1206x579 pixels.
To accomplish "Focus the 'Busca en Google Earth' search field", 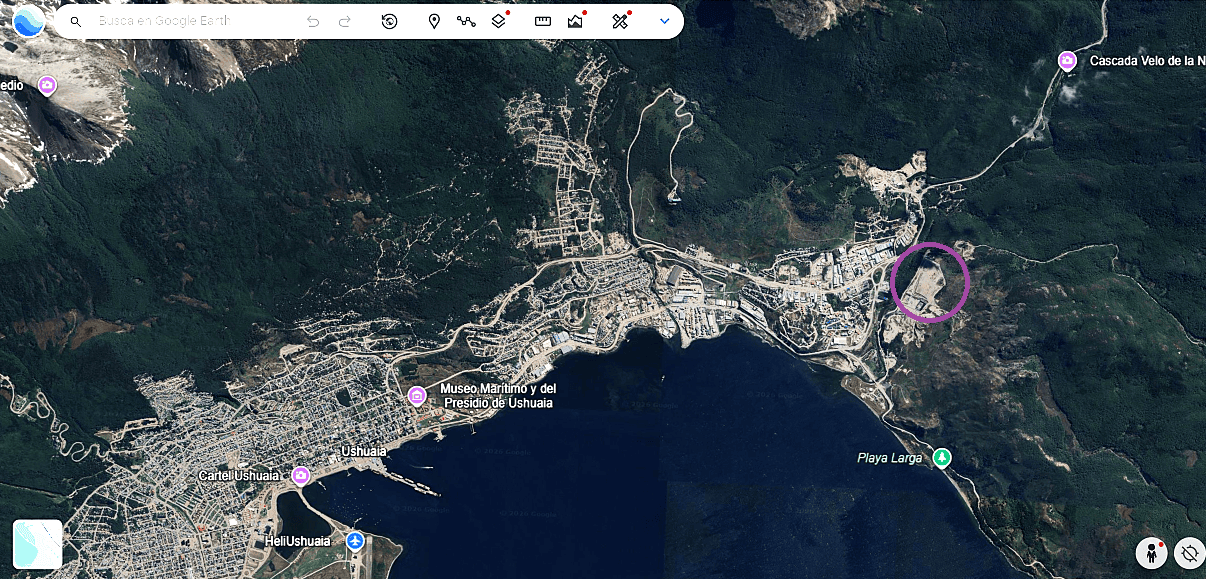I will click(x=190, y=21).
